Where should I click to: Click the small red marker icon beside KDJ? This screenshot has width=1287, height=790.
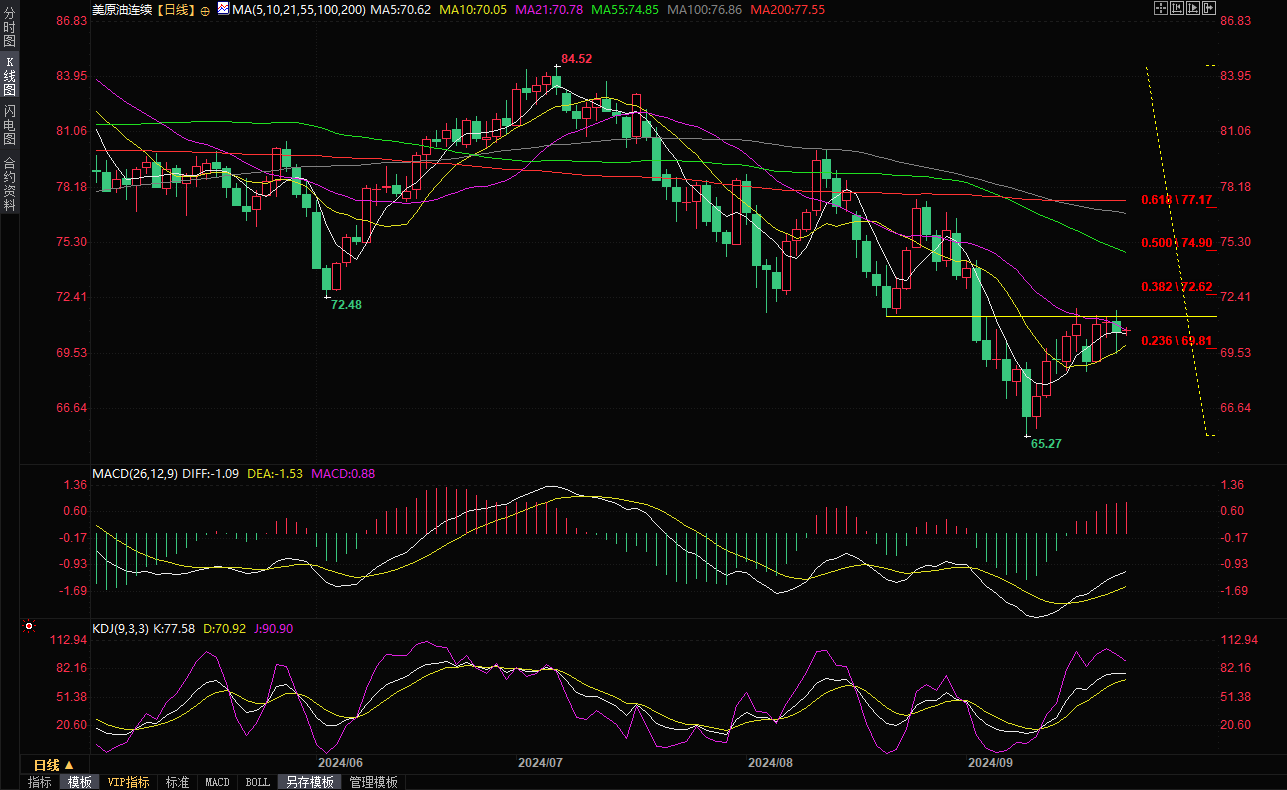[28, 627]
